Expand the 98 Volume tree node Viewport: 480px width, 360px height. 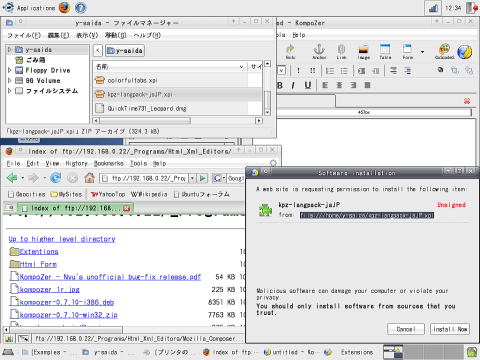click(10, 80)
